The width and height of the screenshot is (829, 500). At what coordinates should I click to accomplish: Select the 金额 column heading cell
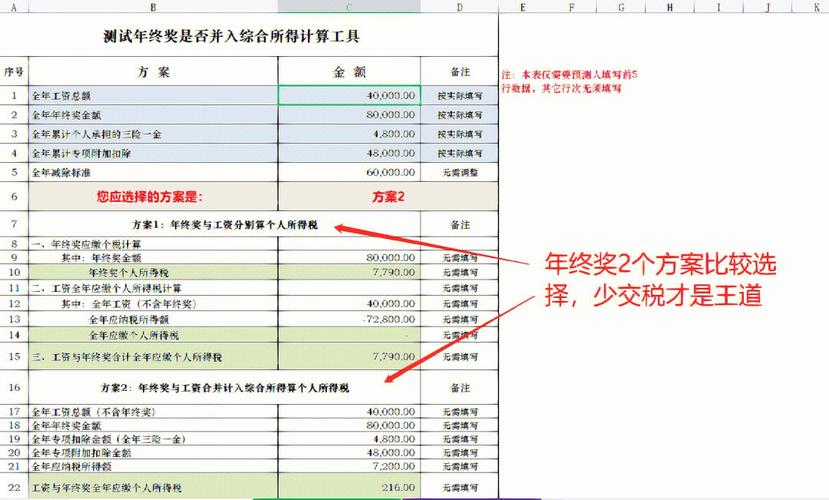point(348,73)
